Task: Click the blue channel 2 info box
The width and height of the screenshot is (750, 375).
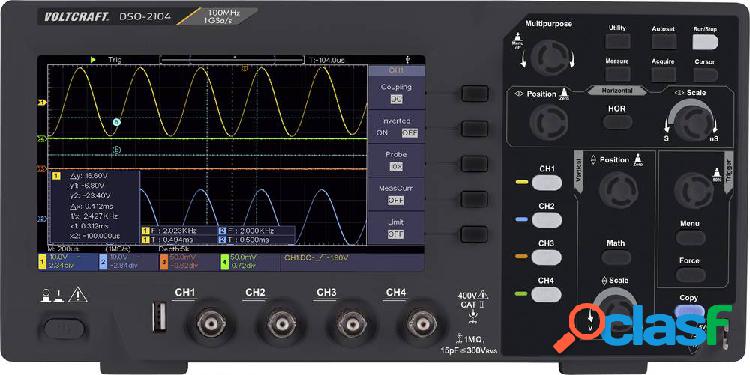Action: click(128, 262)
